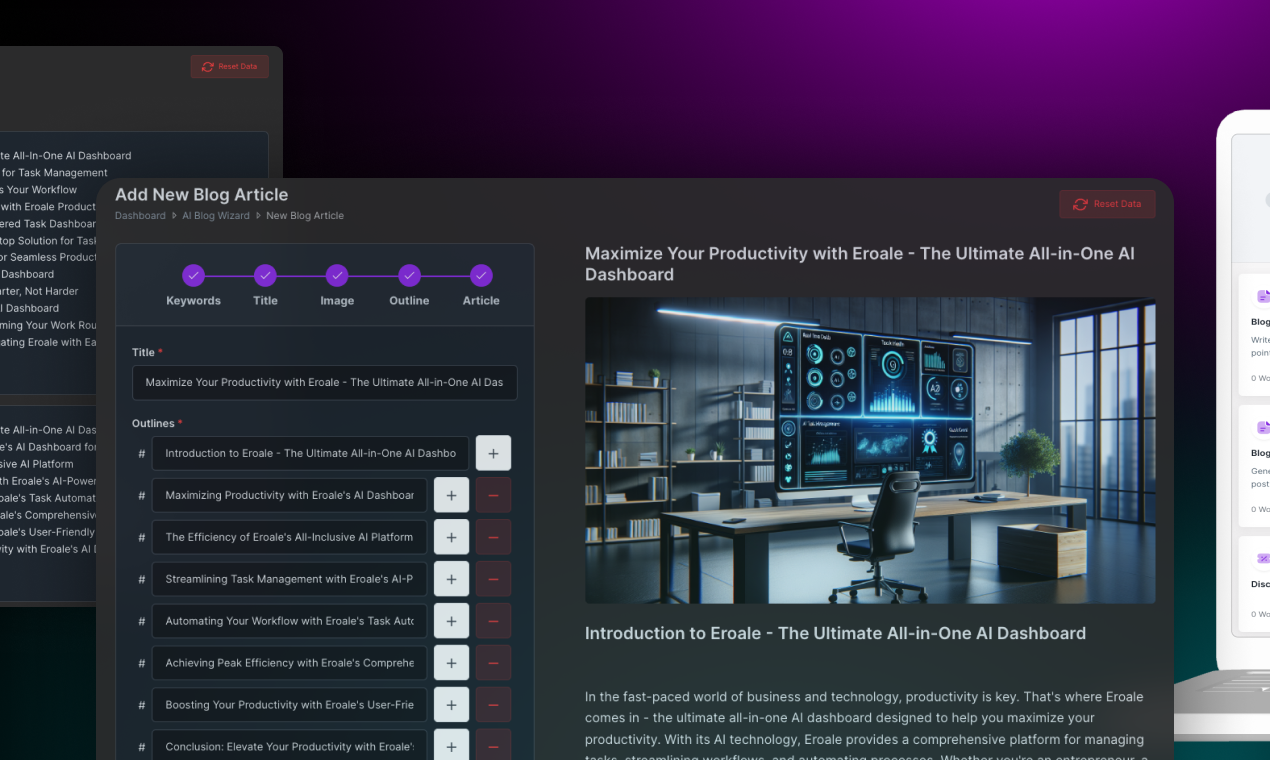Viewport: 1270px width, 760px height.
Task: Edit the Achieving Peak Efficiency outline field
Action: (289, 663)
